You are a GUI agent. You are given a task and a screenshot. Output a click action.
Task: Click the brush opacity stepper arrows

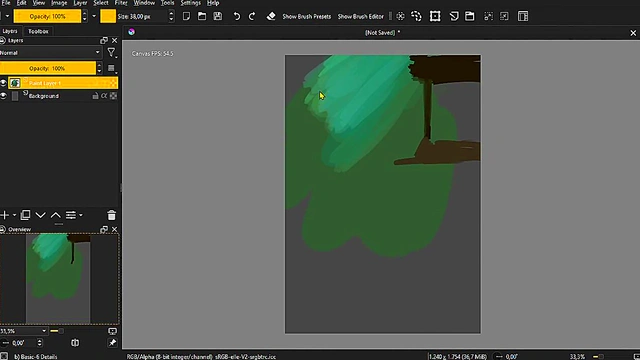(84, 16)
